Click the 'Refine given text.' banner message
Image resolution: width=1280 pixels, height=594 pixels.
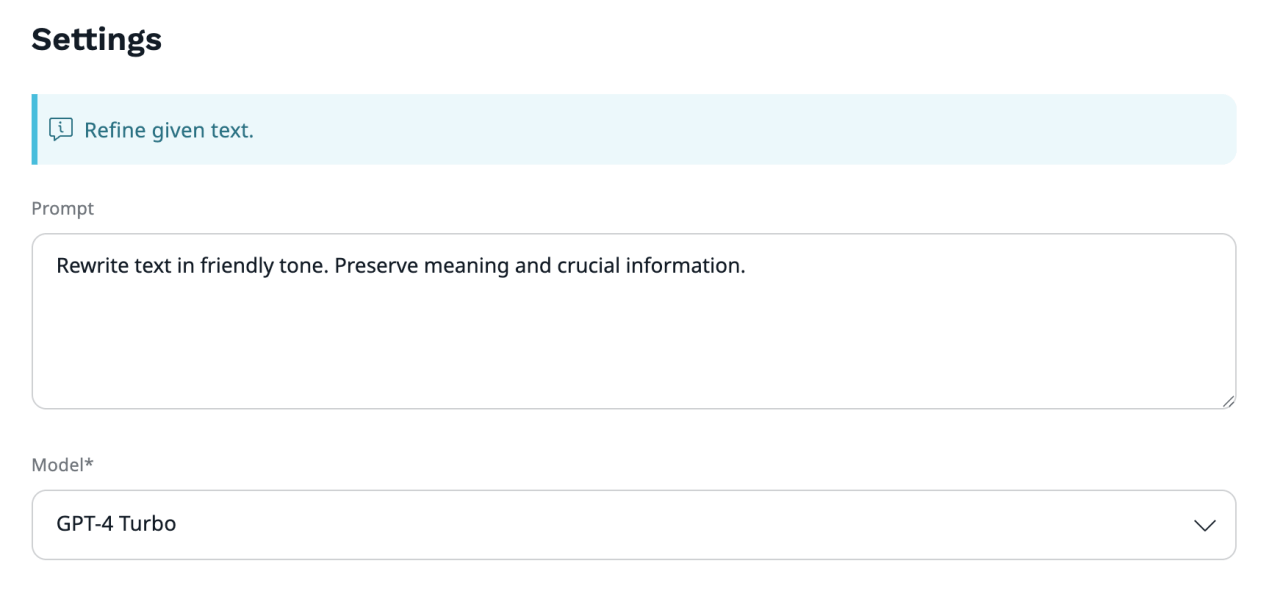click(169, 130)
